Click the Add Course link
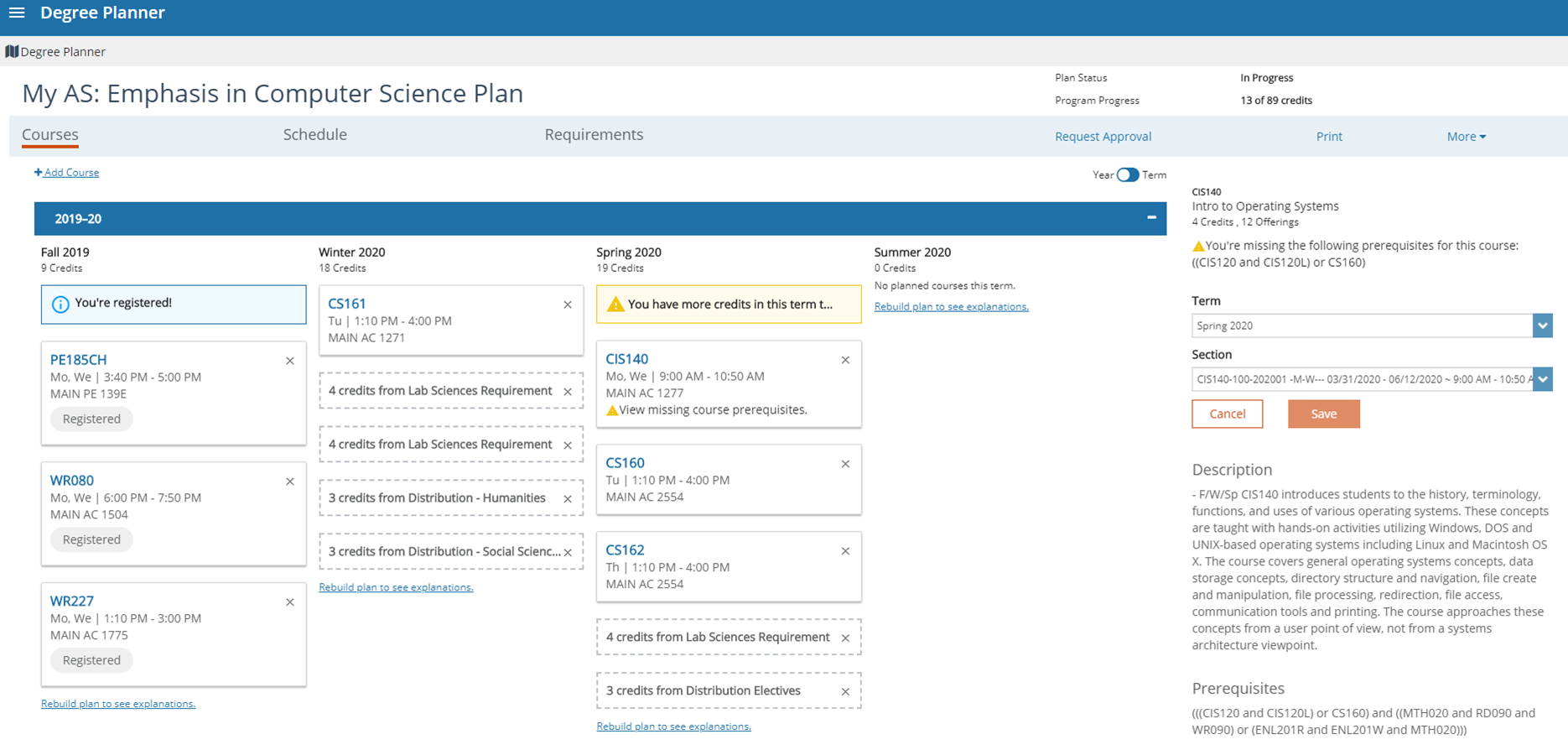 [67, 173]
